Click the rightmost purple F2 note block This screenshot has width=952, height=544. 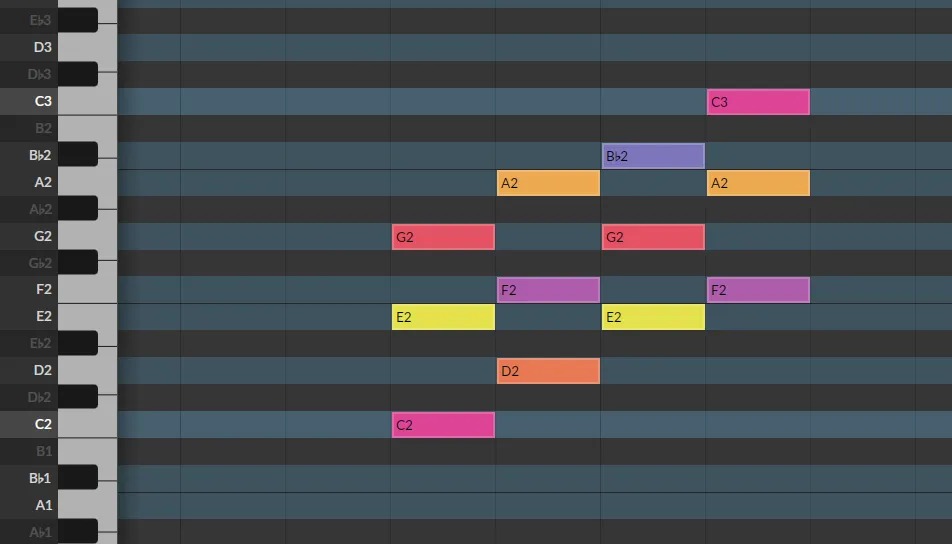pos(758,290)
